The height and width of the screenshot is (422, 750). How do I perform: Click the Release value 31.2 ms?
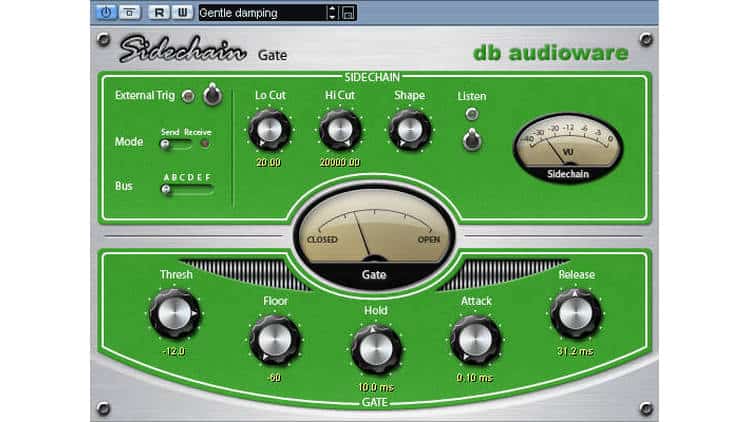point(575,351)
